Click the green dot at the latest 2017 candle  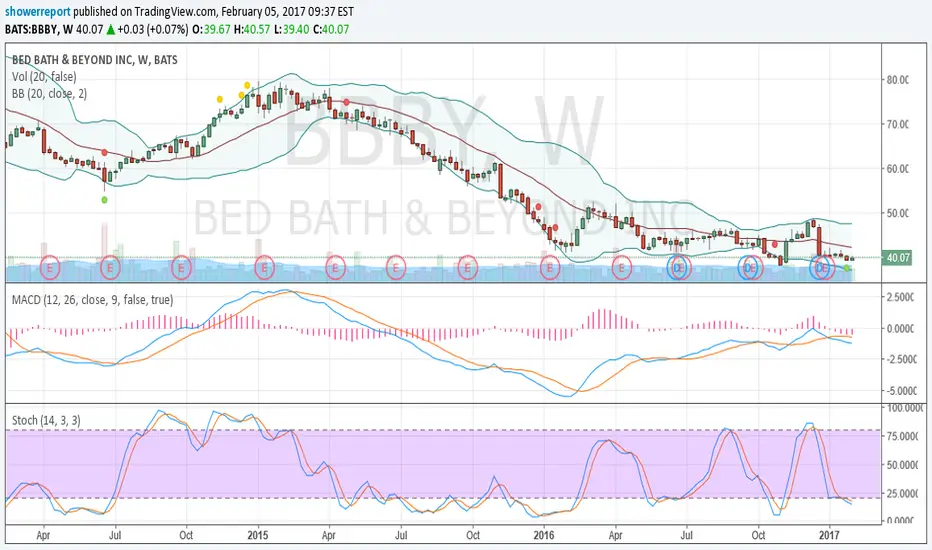(847, 269)
